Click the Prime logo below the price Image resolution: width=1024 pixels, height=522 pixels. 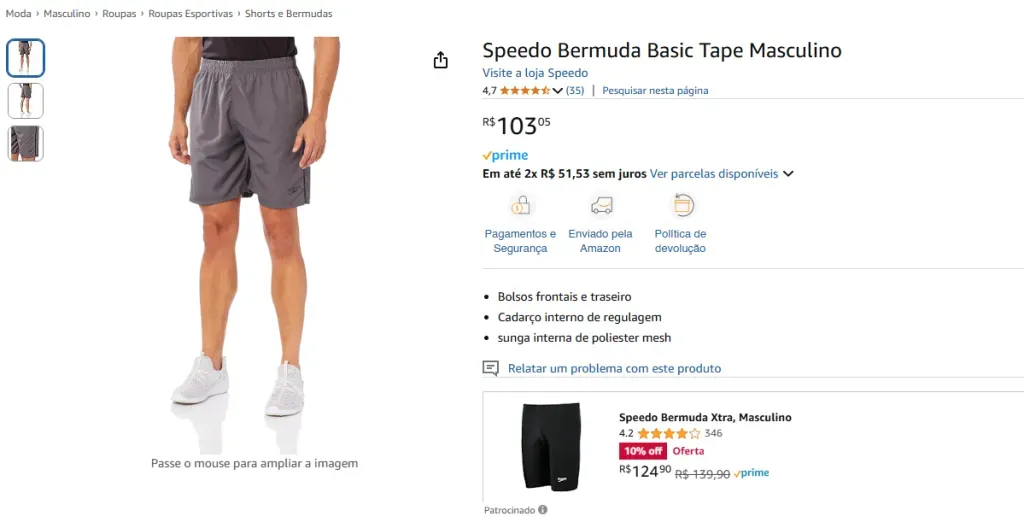pos(505,156)
